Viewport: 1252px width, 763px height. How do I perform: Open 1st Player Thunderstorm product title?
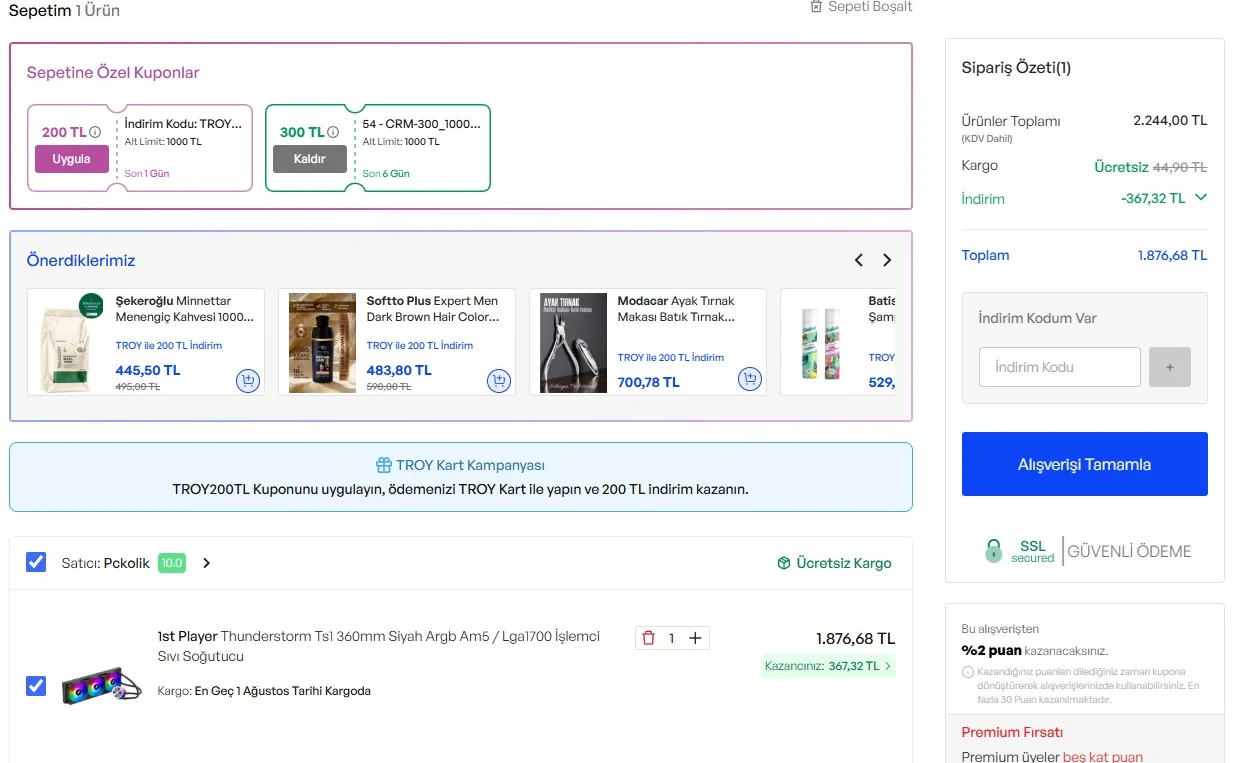379,646
